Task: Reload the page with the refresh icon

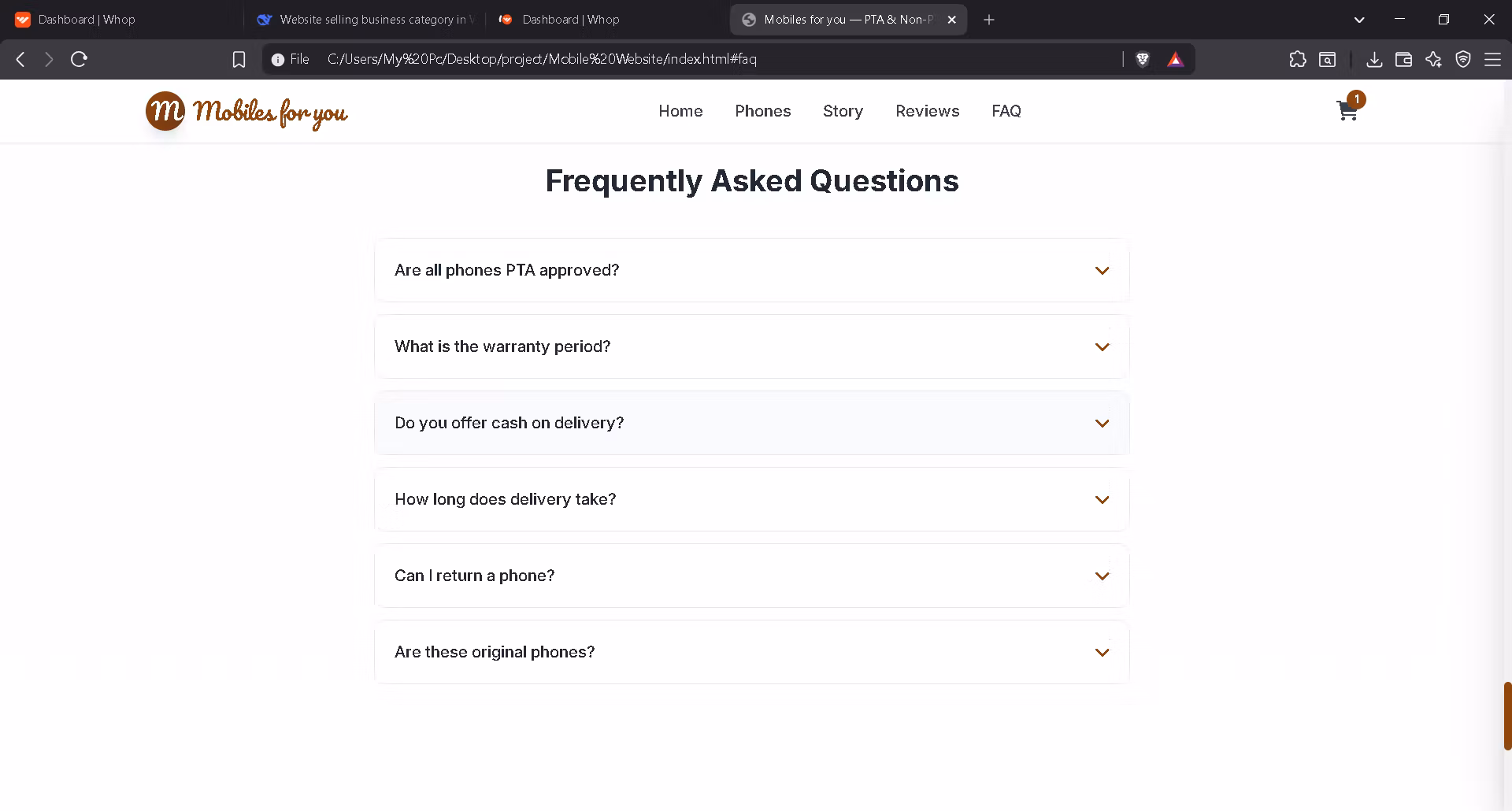Action: [79, 59]
